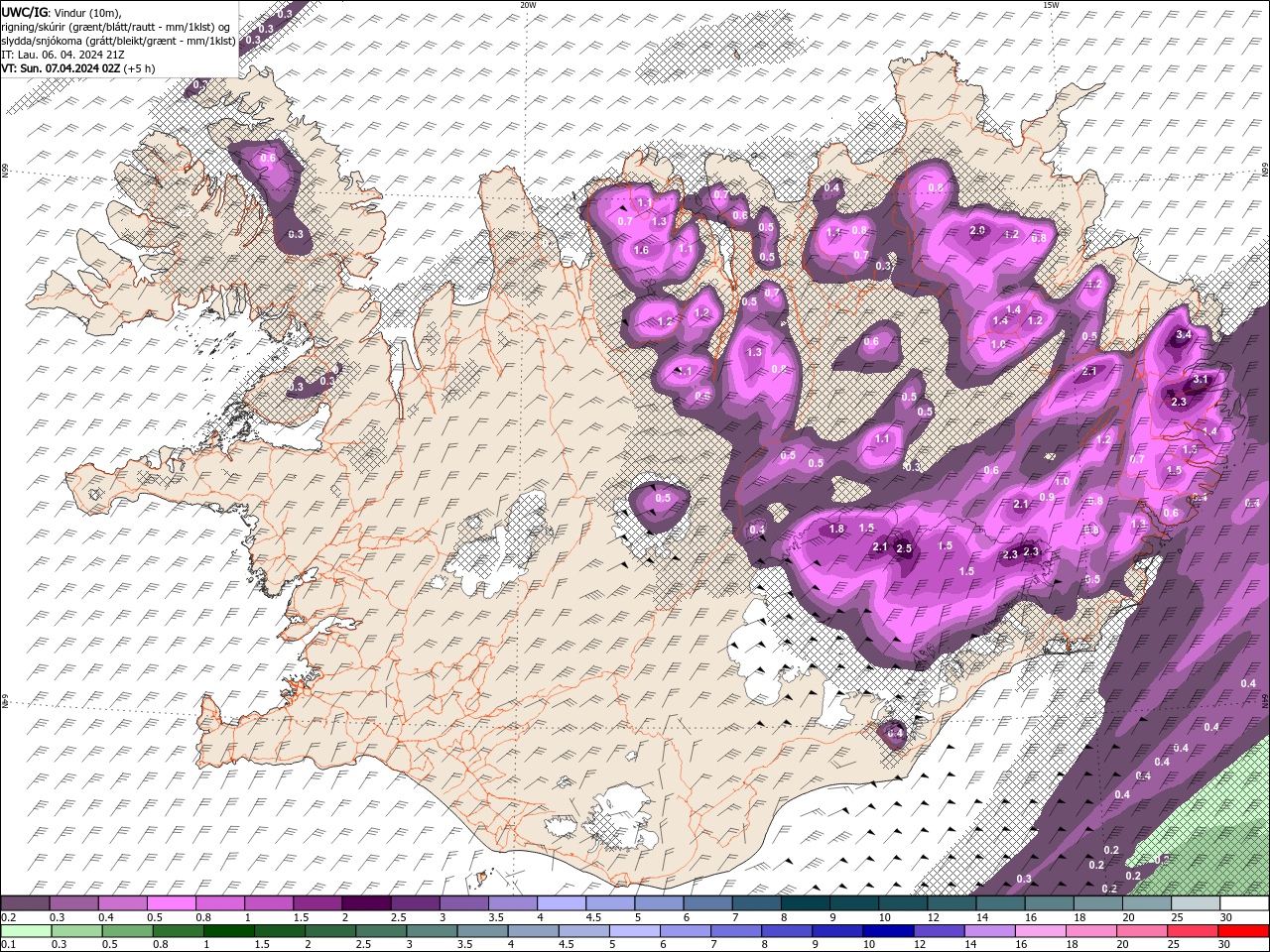This screenshot has height=952, width=1270.
Task: Click the white 30 swatch, upper legend row
Action: (1245, 903)
